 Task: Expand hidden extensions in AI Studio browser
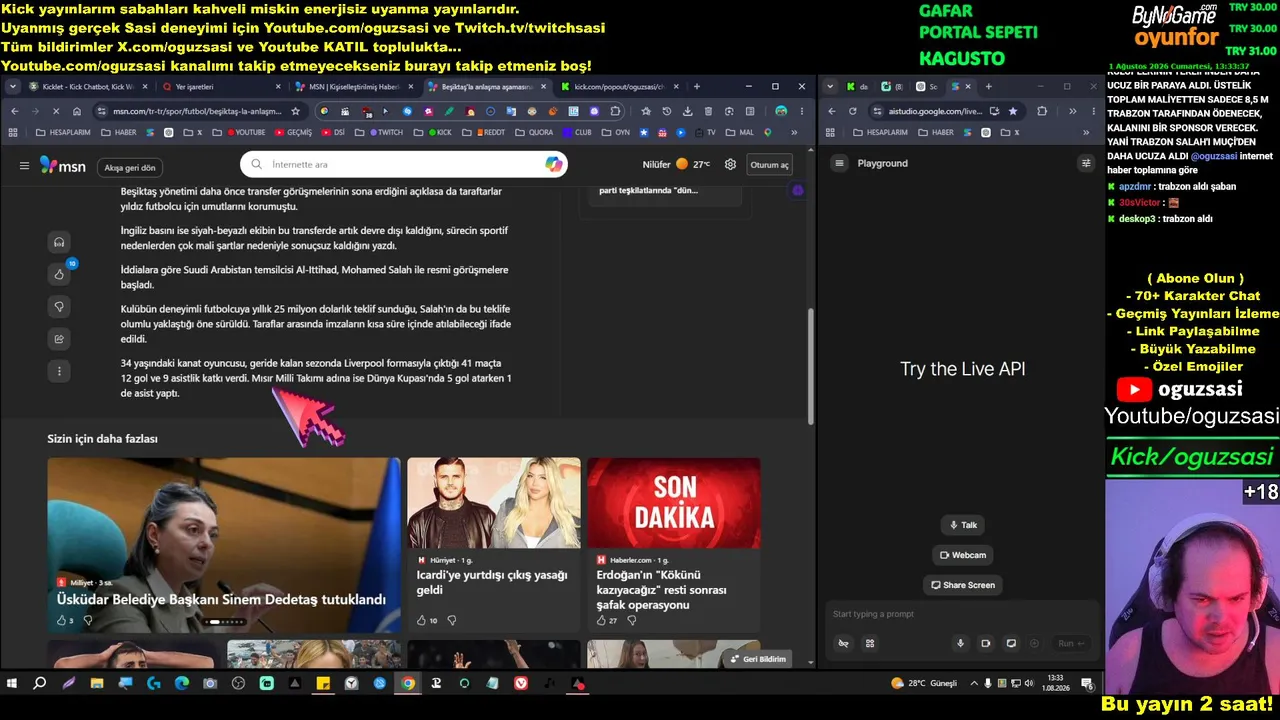click(x=1072, y=111)
